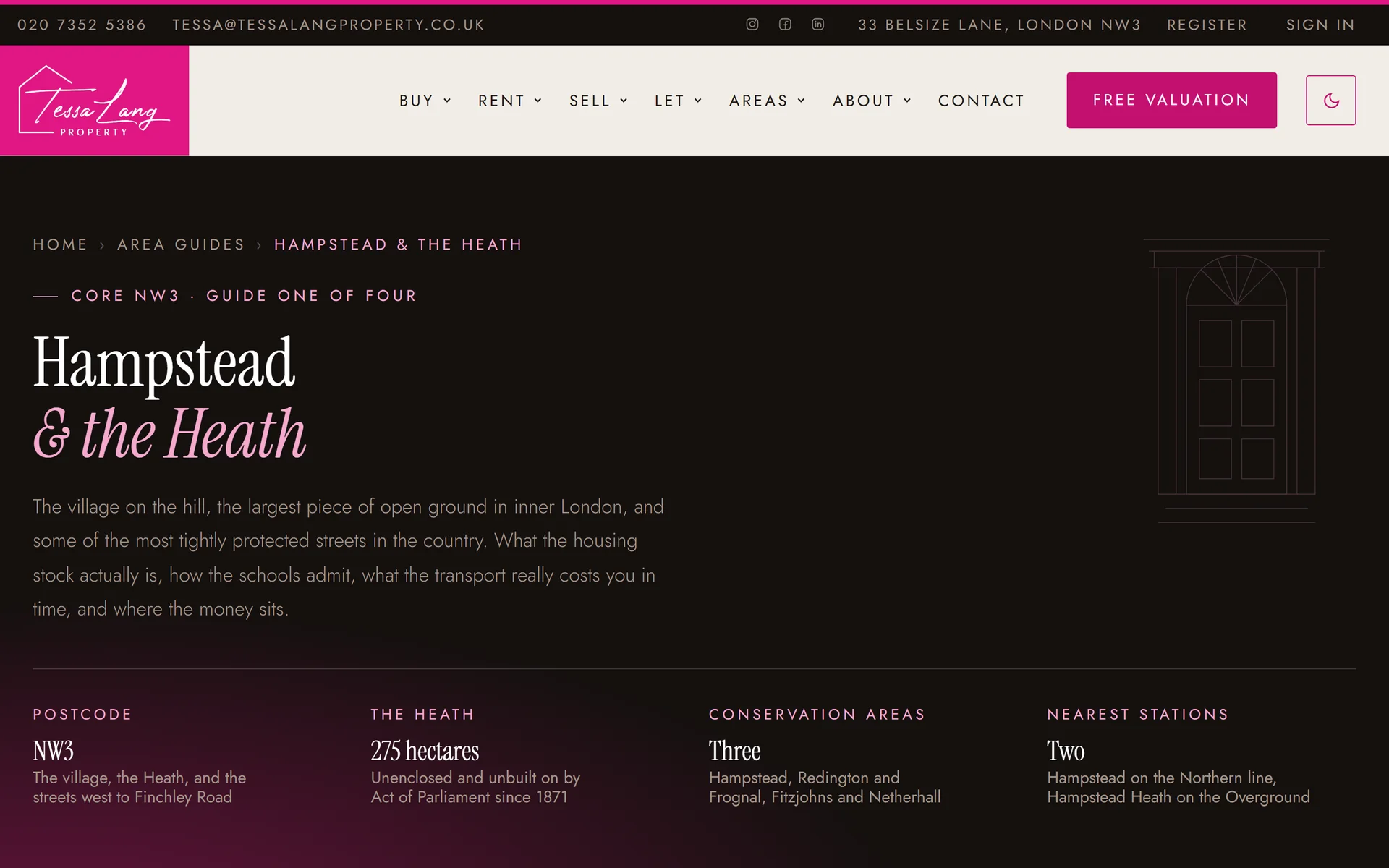Go to Home in the breadcrumb
This screenshot has height=868, width=1389.
coord(60,244)
